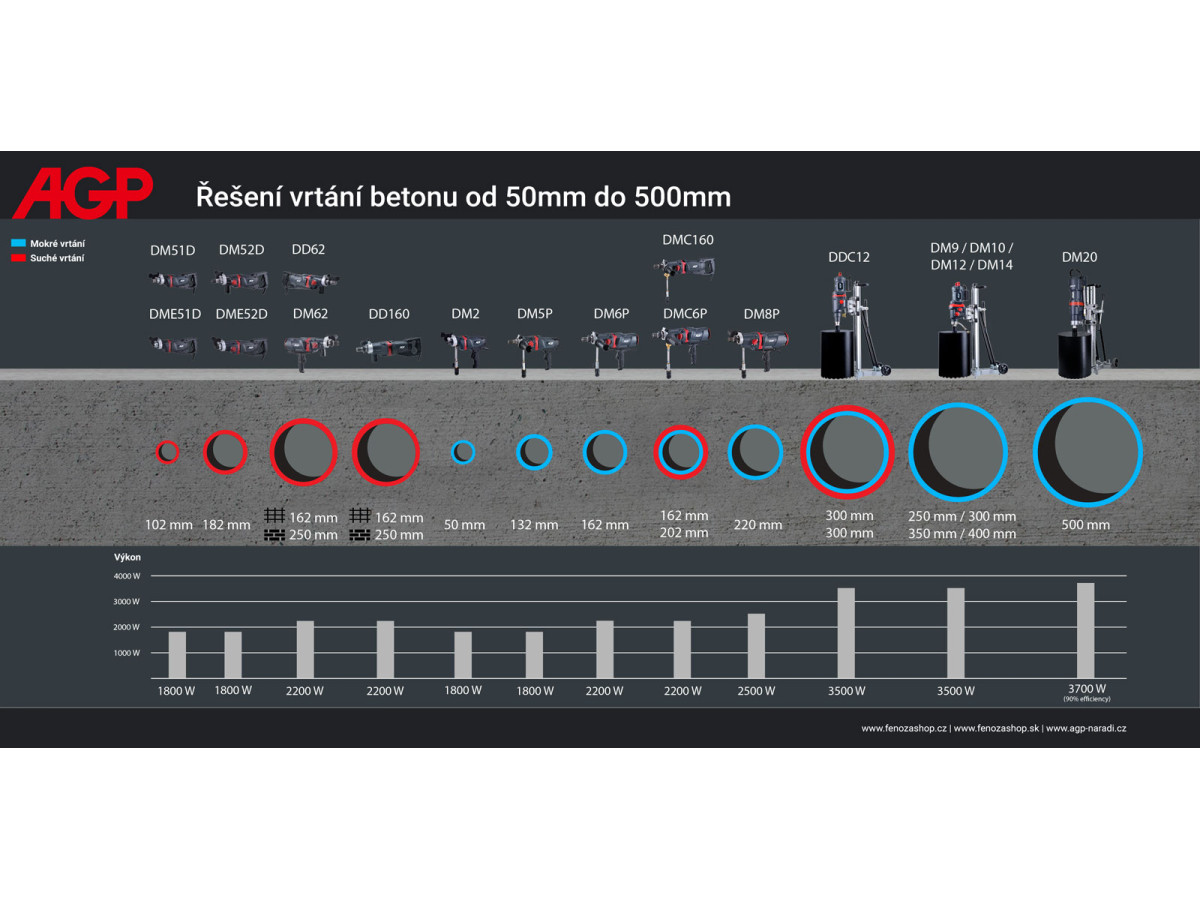Select the small blue 50 mm hole circle

pos(462,452)
